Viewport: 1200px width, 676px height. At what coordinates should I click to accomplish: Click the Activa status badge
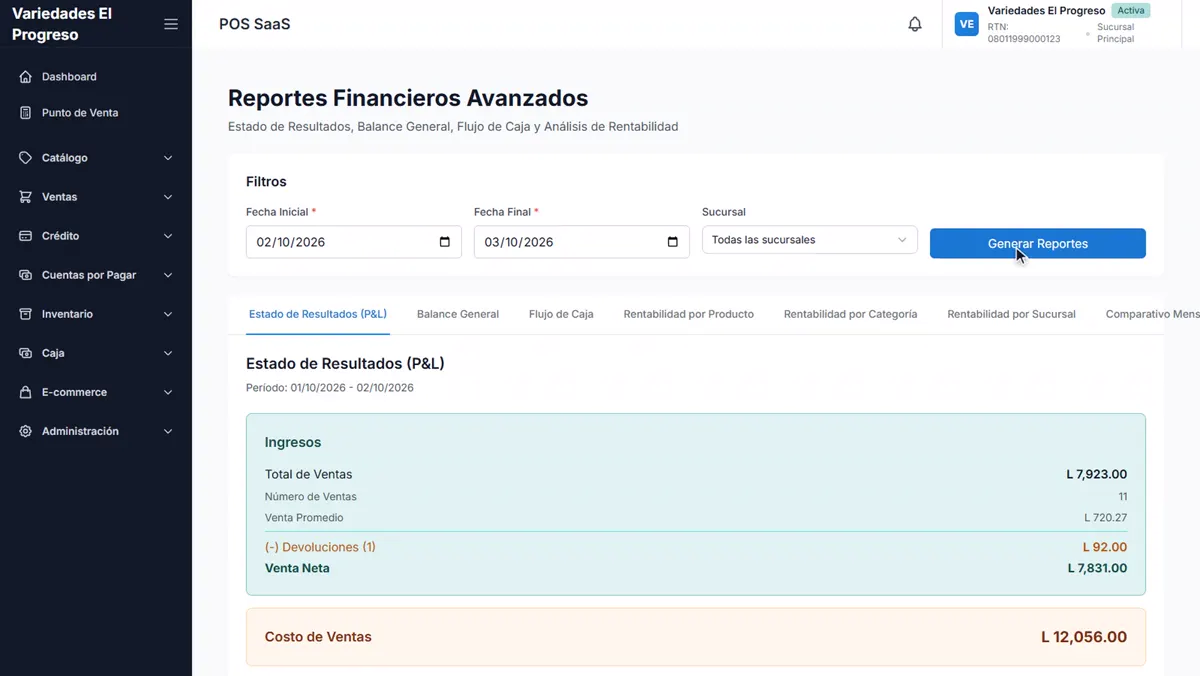[x=1131, y=10]
